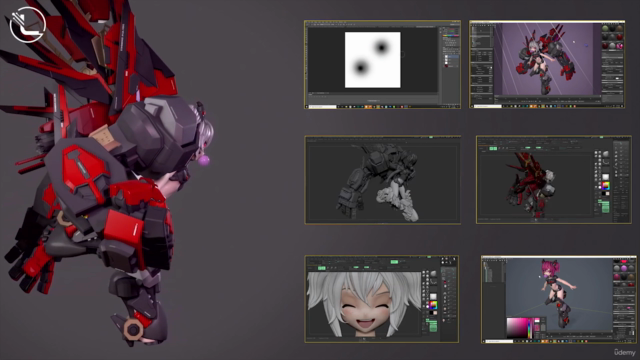Open the gray untextured mech sculpt screenshot
Image resolution: width=640 pixels, height=360 pixels.
tap(383, 180)
